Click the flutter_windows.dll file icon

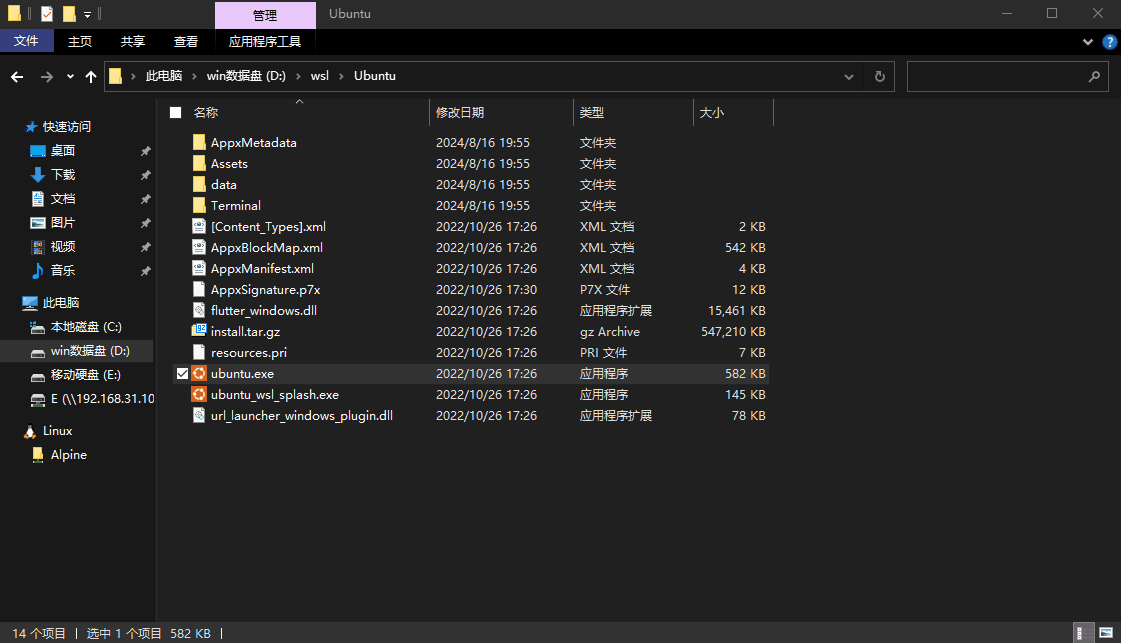click(x=199, y=310)
